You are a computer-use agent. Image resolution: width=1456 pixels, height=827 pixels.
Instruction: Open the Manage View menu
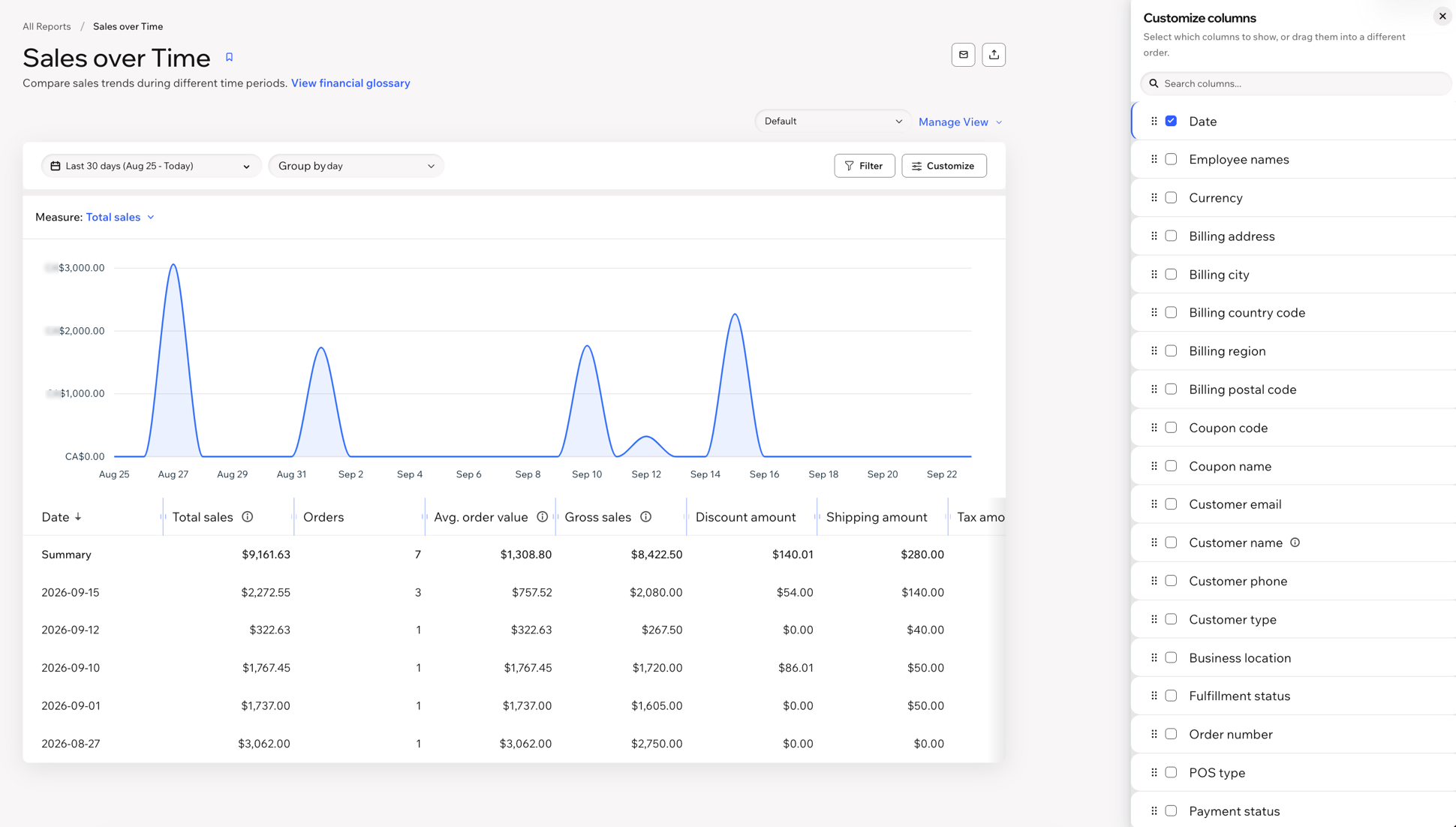pyautogui.click(x=960, y=122)
